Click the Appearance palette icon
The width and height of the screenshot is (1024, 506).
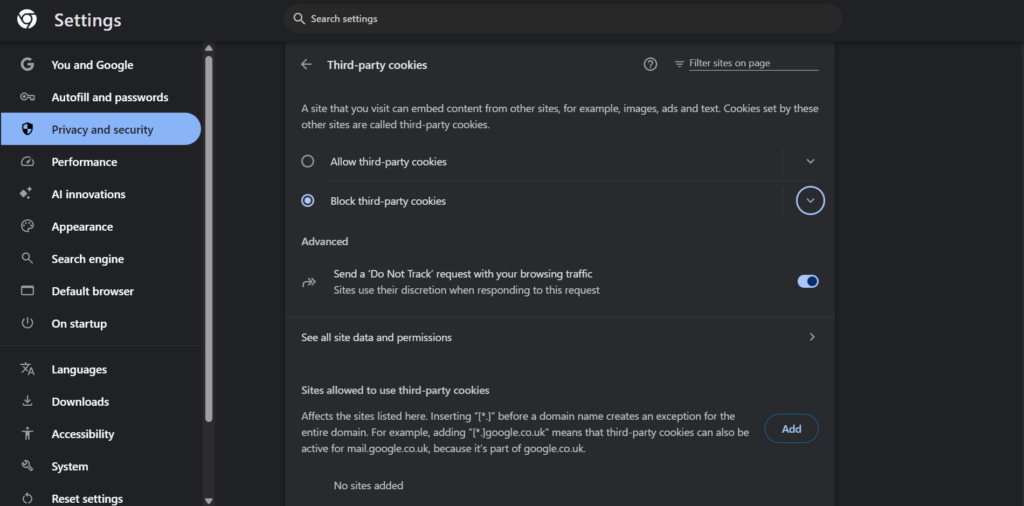pos(27,227)
